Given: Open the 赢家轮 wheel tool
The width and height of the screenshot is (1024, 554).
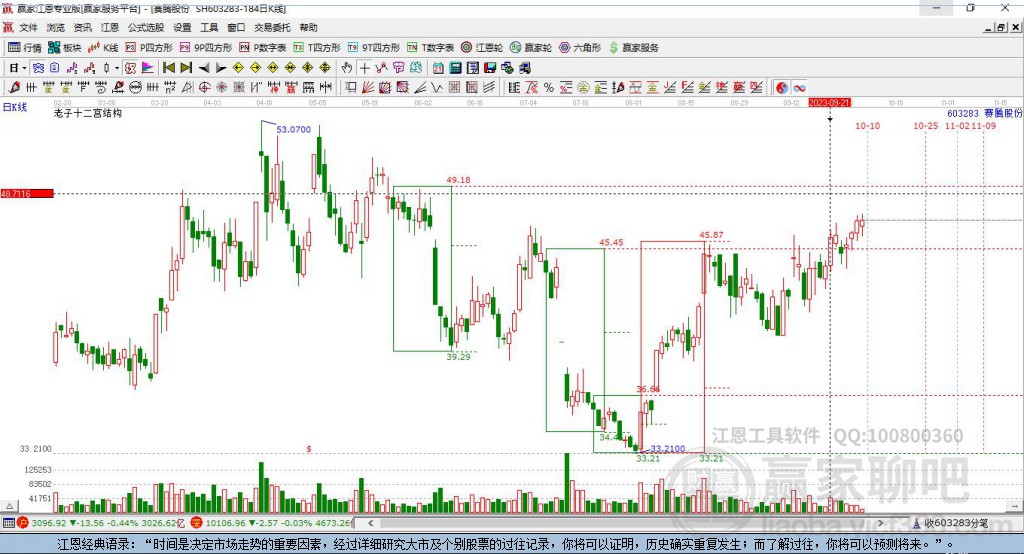Looking at the screenshot, I should coord(531,48).
